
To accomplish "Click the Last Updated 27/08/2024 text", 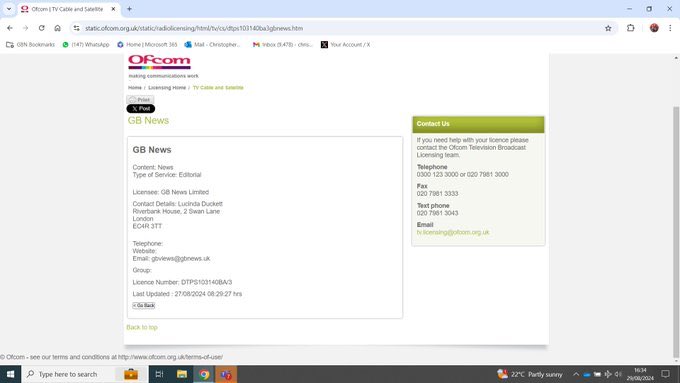I will (187, 294).
